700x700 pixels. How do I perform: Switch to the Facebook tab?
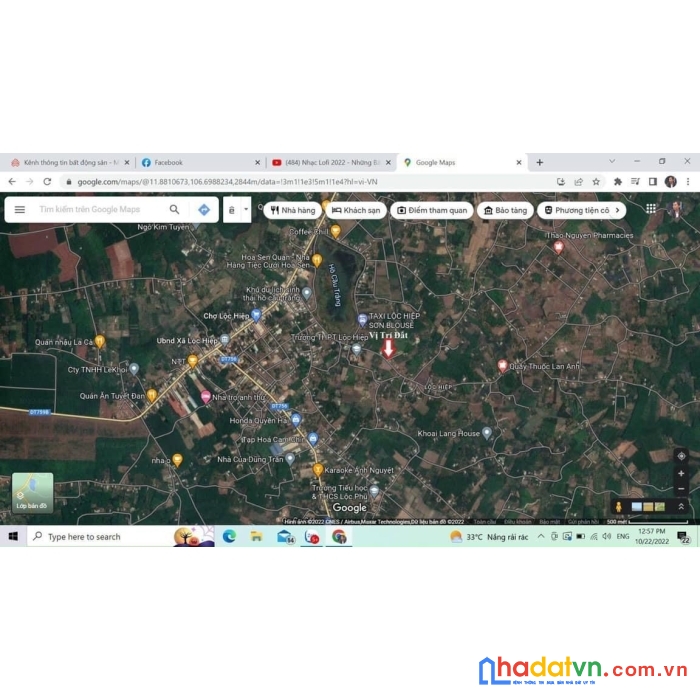click(201, 162)
